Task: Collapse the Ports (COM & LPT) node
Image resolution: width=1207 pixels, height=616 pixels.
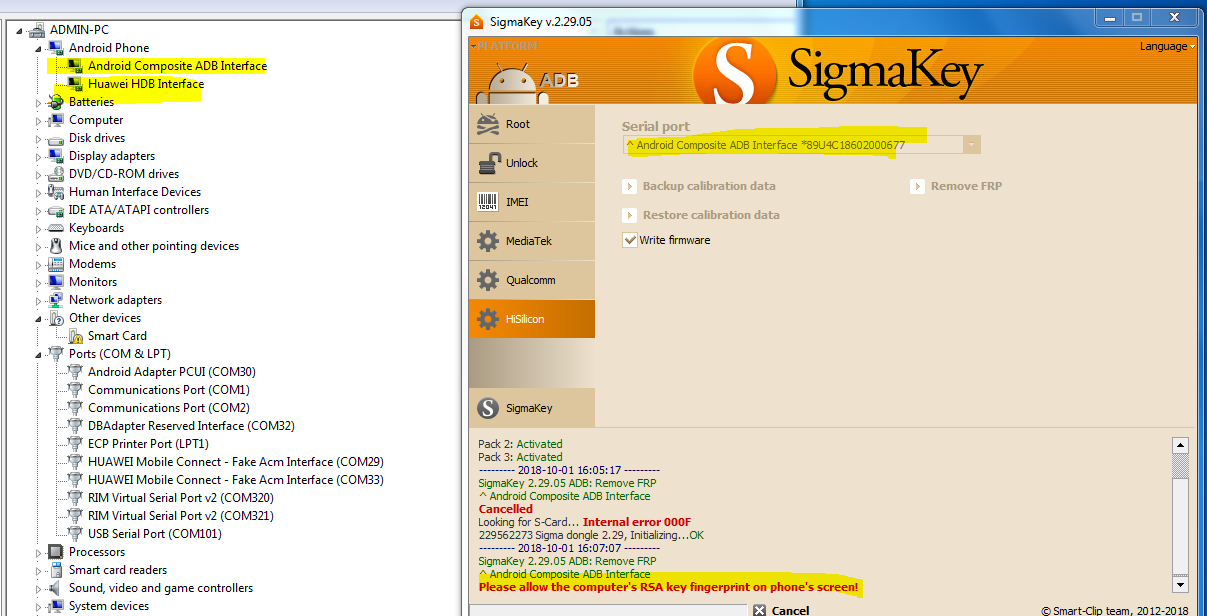Action: pyautogui.click(x=39, y=354)
